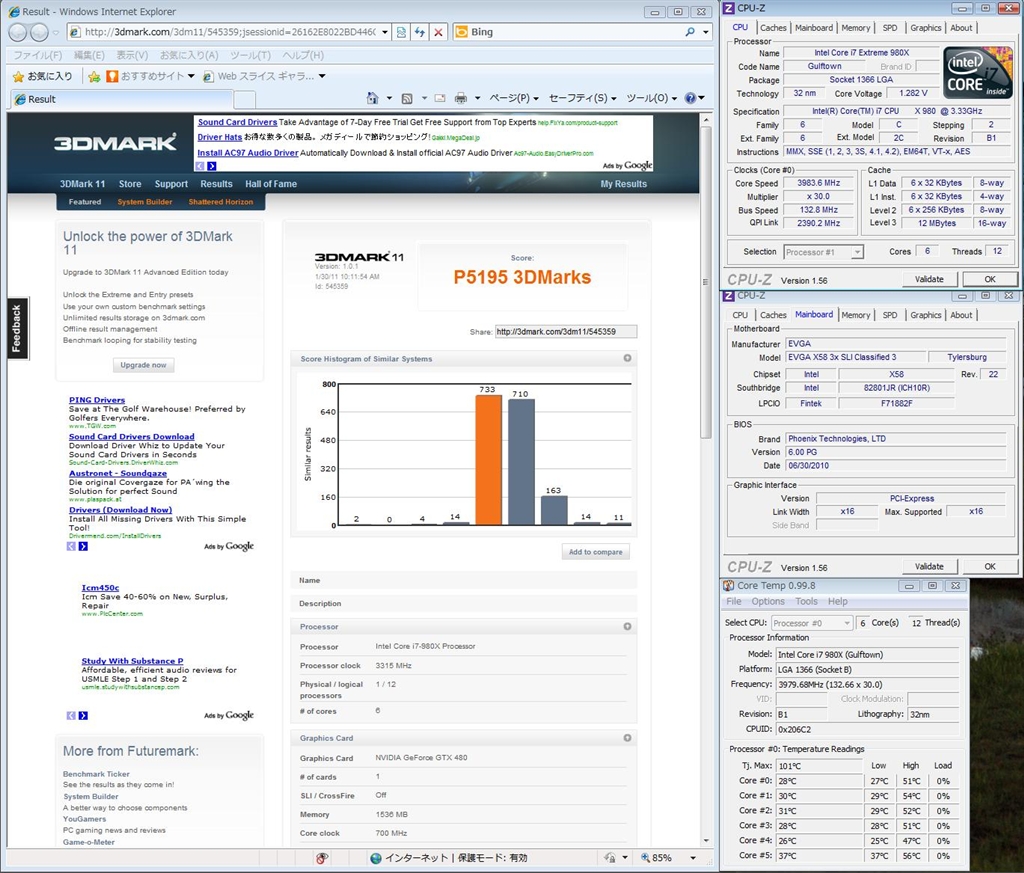Click the System Builder sub-navigation link

click(x=145, y=202)
